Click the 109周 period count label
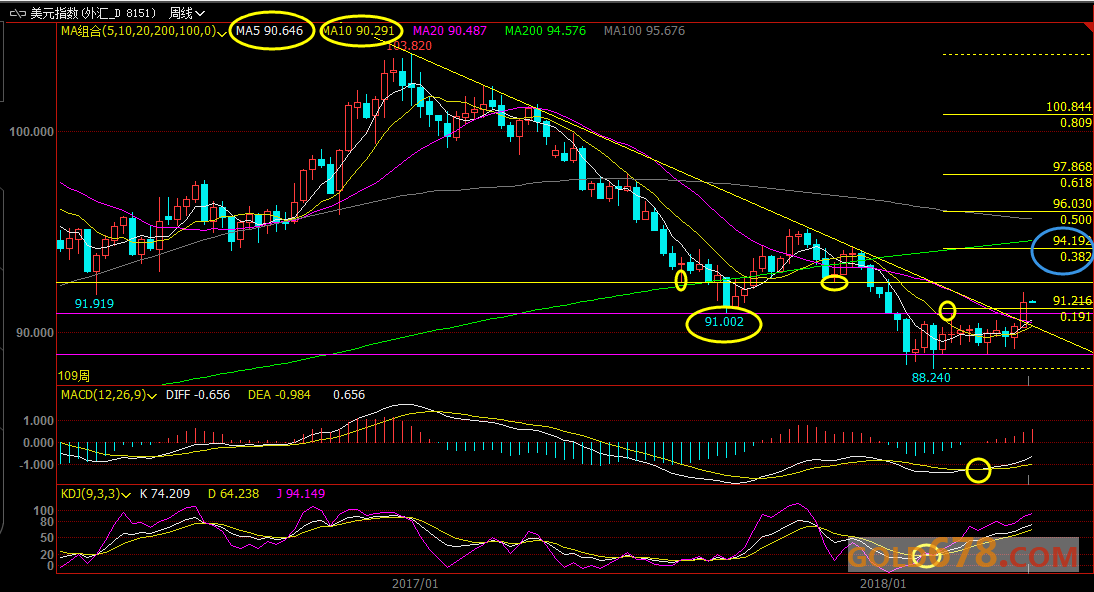The image size is (1094, 592). [x=75, y=375]
